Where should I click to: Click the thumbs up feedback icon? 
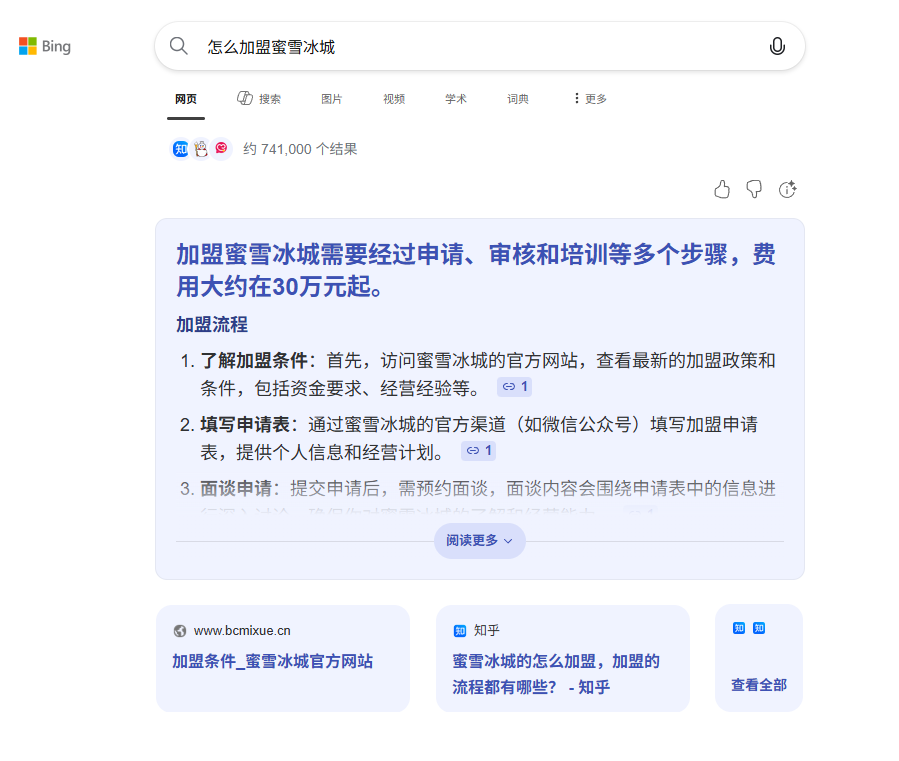pos(722,190)
